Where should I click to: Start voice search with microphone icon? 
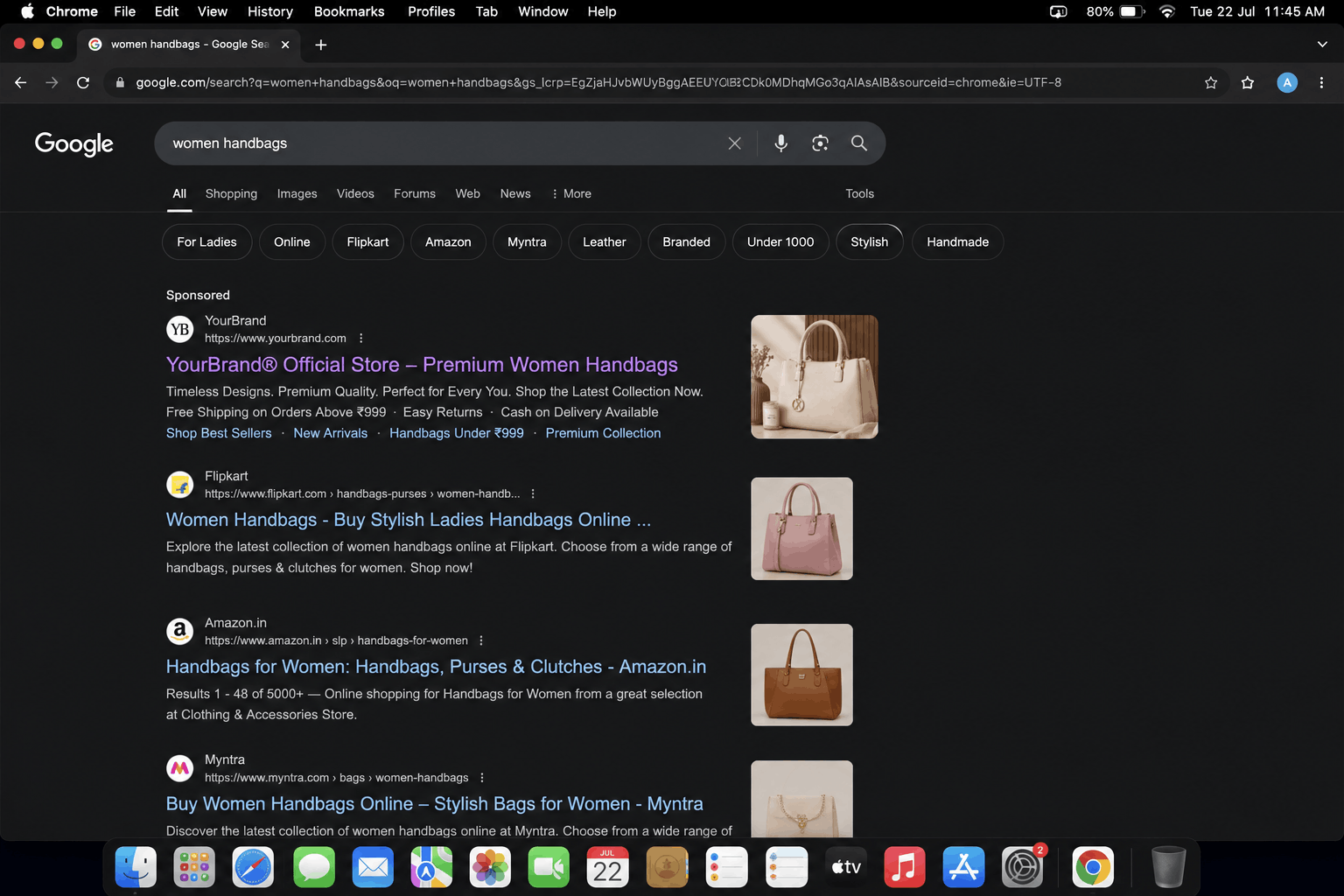pyautogui.click(x=781, y=143)
